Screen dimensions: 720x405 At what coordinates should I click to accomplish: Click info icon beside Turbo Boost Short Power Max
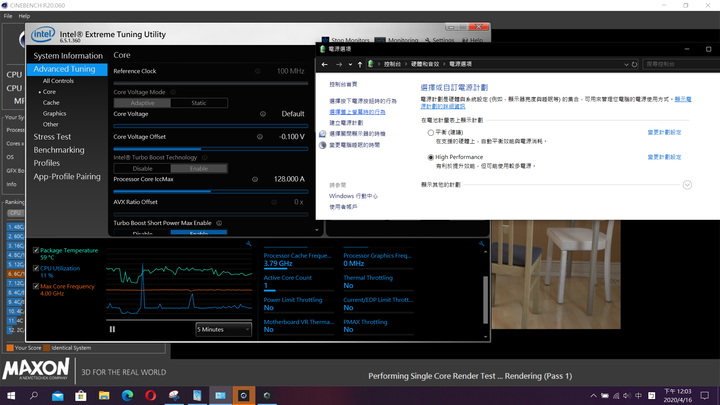tap(219, 223)
